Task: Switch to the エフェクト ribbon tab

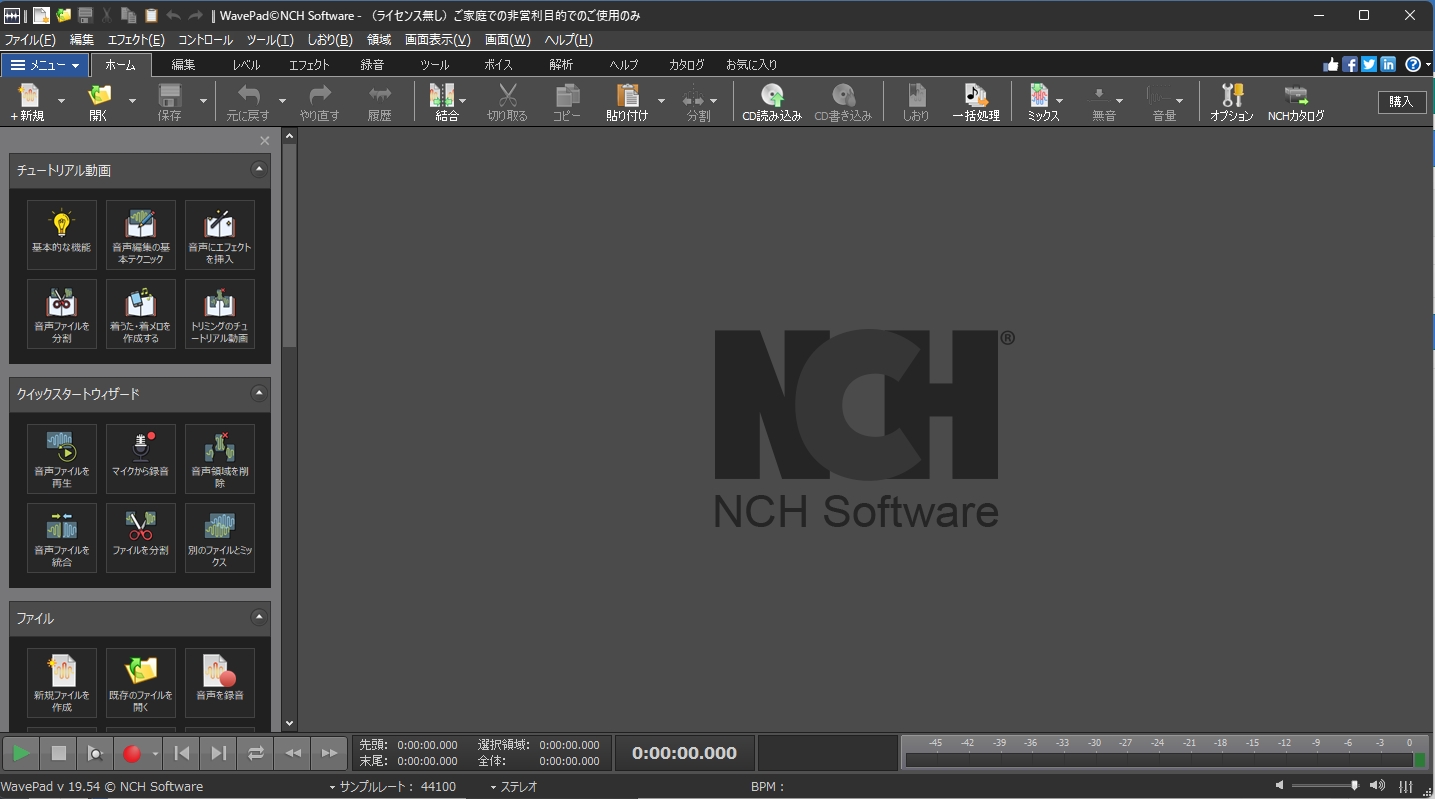Action: pyautogui.click(x=309, y=65)
